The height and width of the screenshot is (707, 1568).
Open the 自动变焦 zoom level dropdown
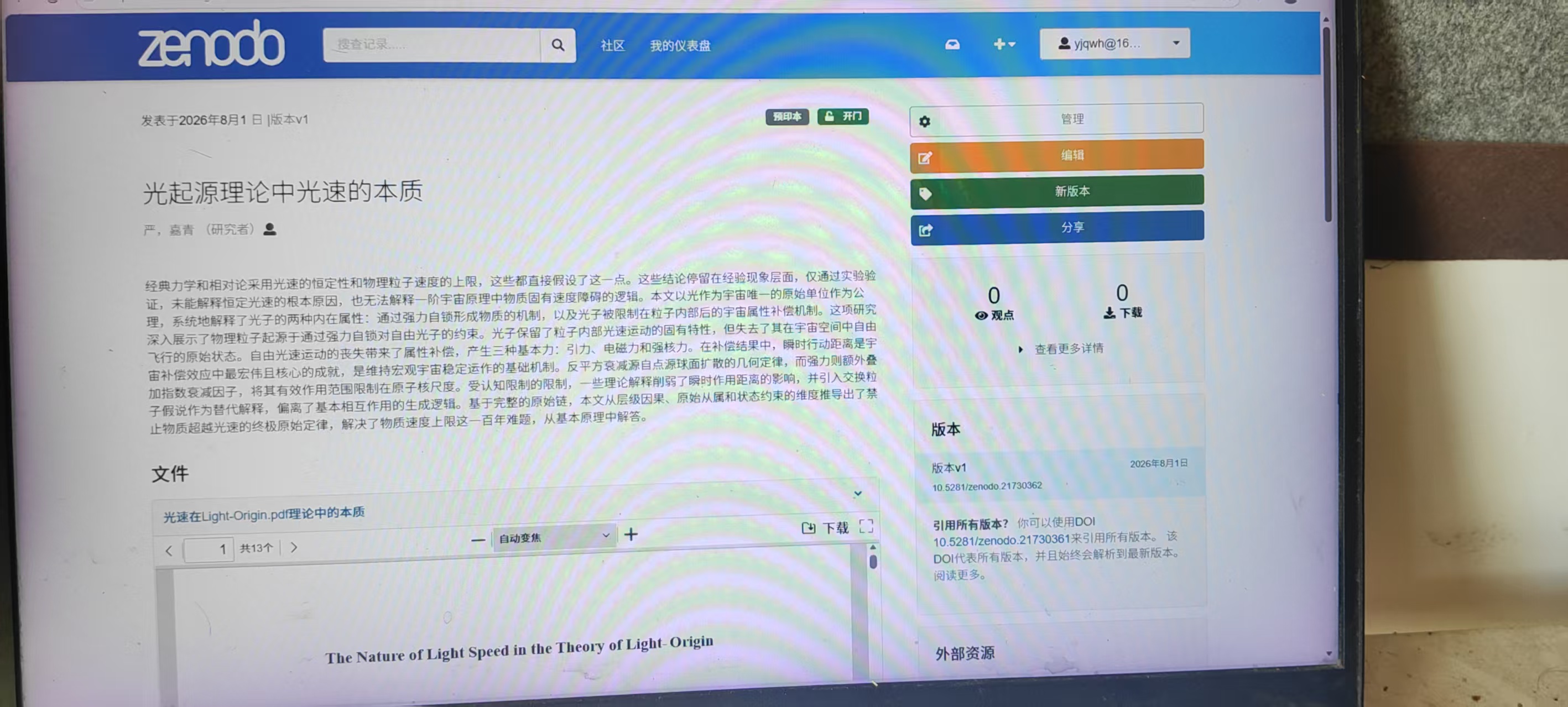(x=554, y=537)
